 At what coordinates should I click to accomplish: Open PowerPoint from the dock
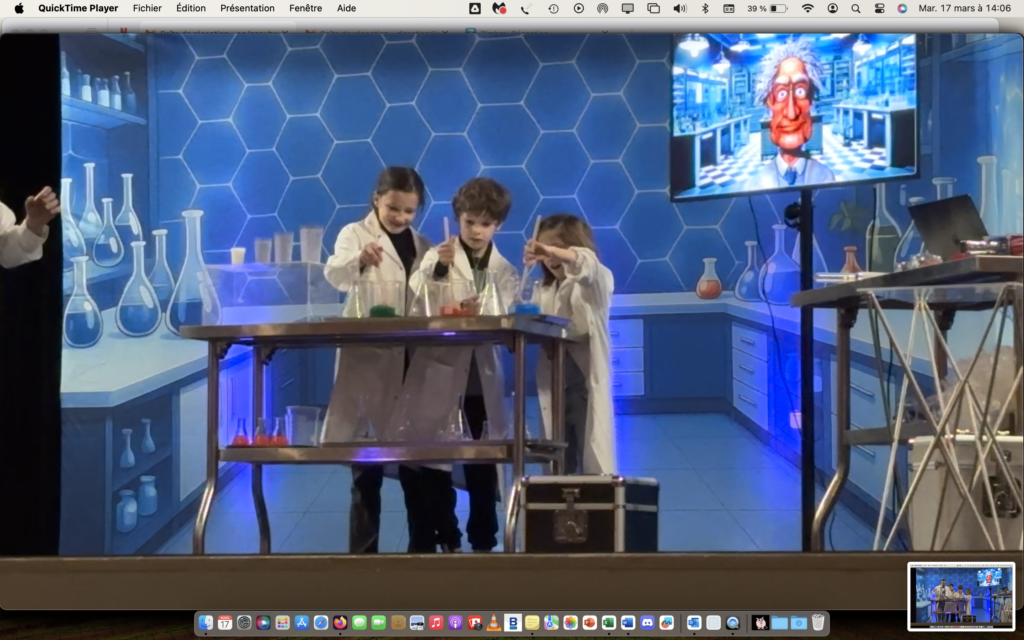(x=589, y=622)
